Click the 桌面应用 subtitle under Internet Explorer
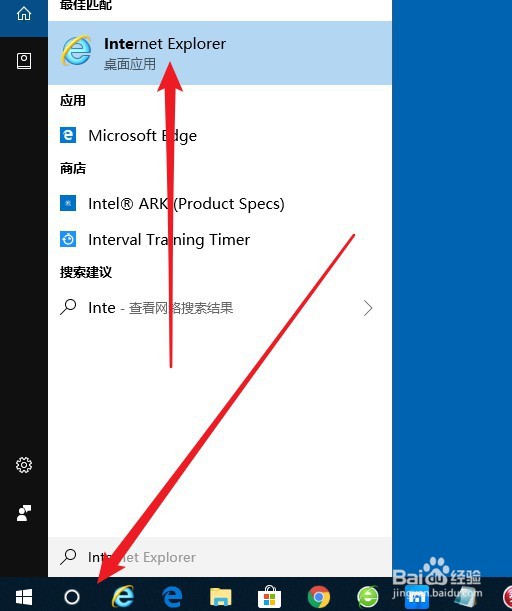This screenshot has height=611, width=512. click(x=130, y=64)
